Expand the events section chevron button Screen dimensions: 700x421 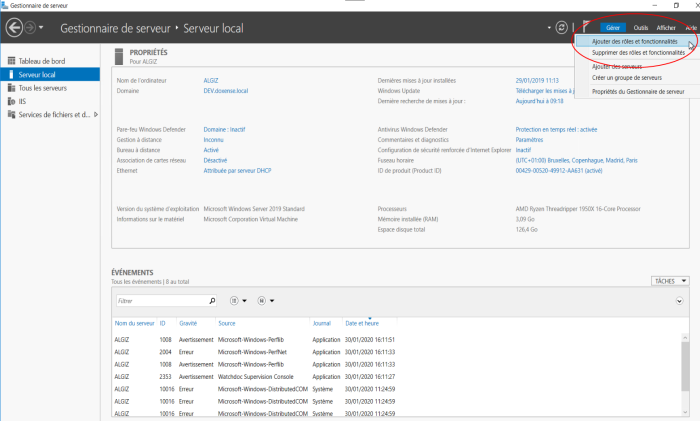click(x=681, y=300)
